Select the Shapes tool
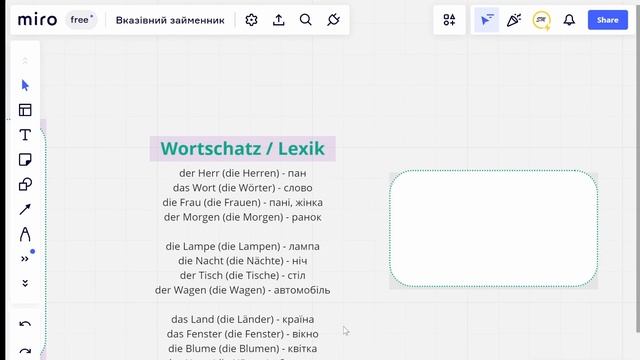This screenshot has width=640, height=360. click(x=25, y=184)
